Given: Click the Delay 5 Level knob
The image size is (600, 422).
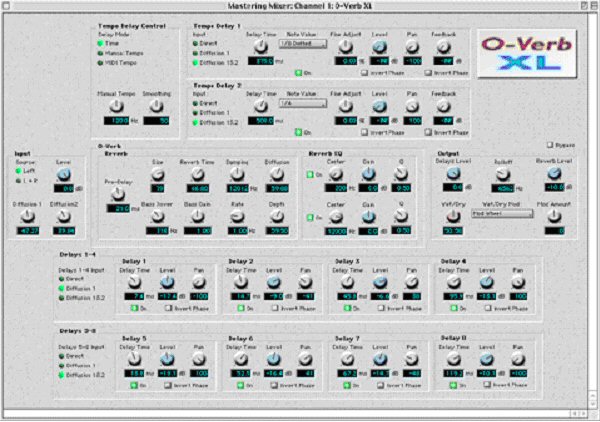Looking at the screenshot, I should (x=167, y=360).
